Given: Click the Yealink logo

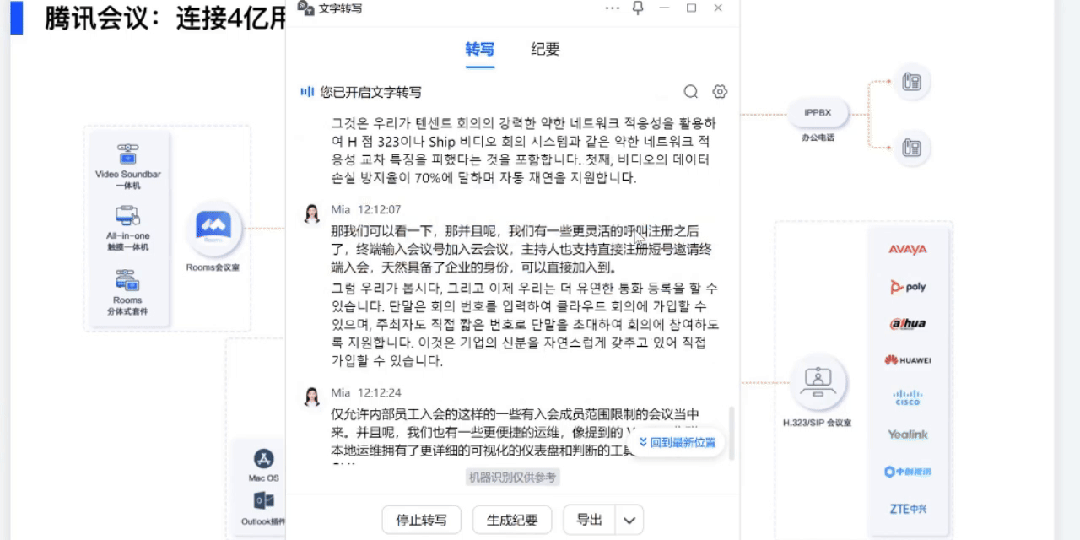Looking at the screenshot, I should point(908,435).
